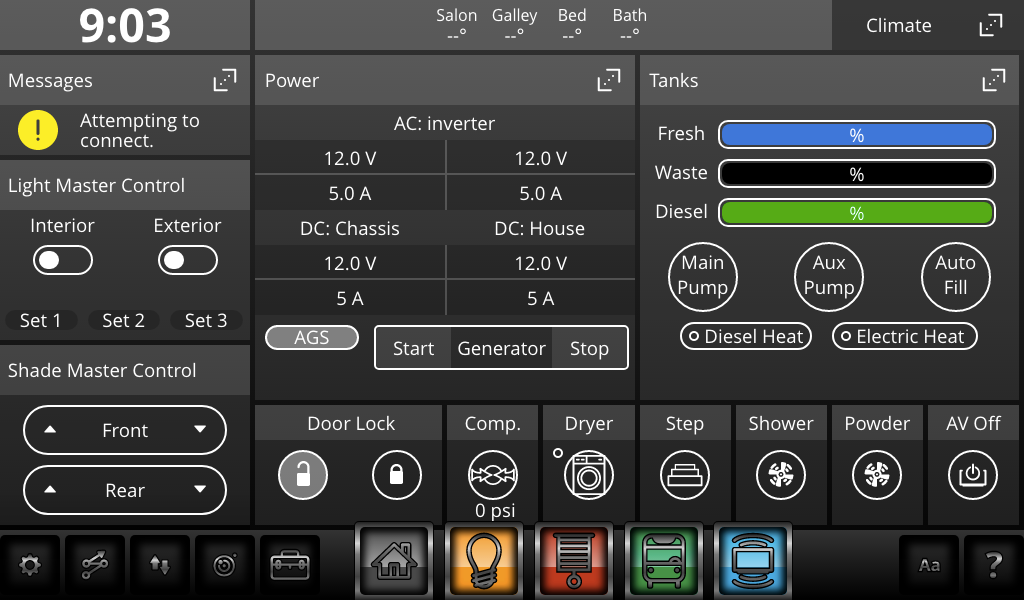Open the 'Attempting to connect.' message

coord(140,130)
